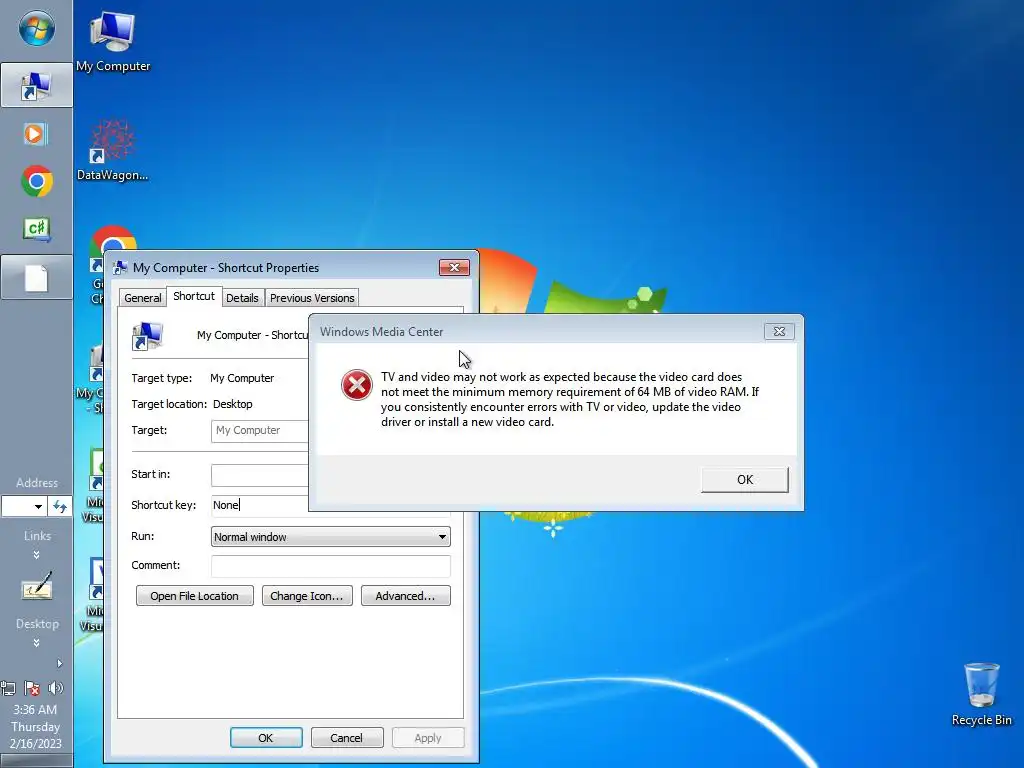
Task: Click OK in Shortcut Properties dialog
Action: click(266, 738)
